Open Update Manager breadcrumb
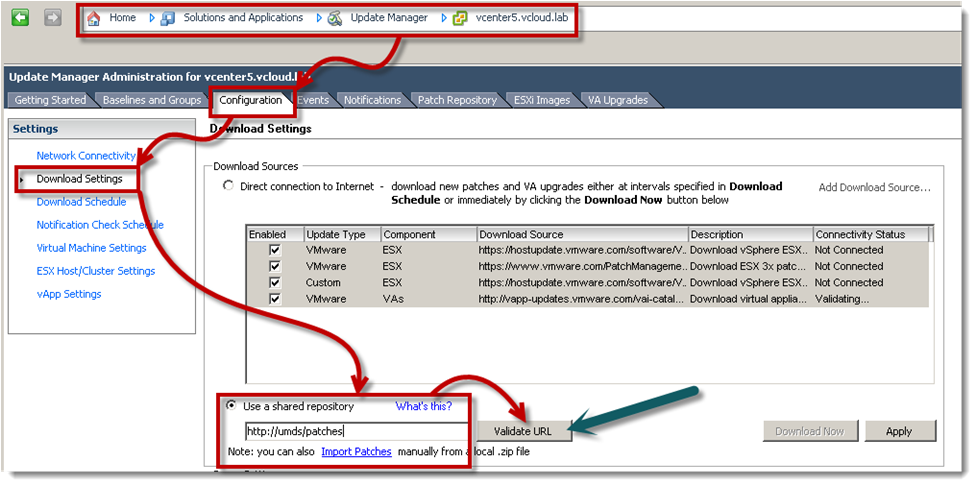977x487 pixels. click(389, 17)
